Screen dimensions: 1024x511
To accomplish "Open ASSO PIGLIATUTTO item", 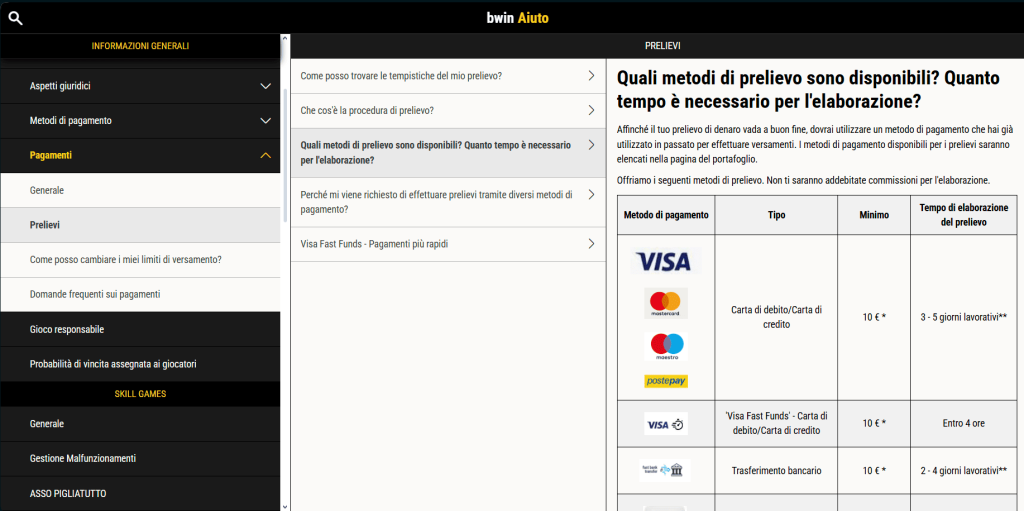I will (140, 493).
